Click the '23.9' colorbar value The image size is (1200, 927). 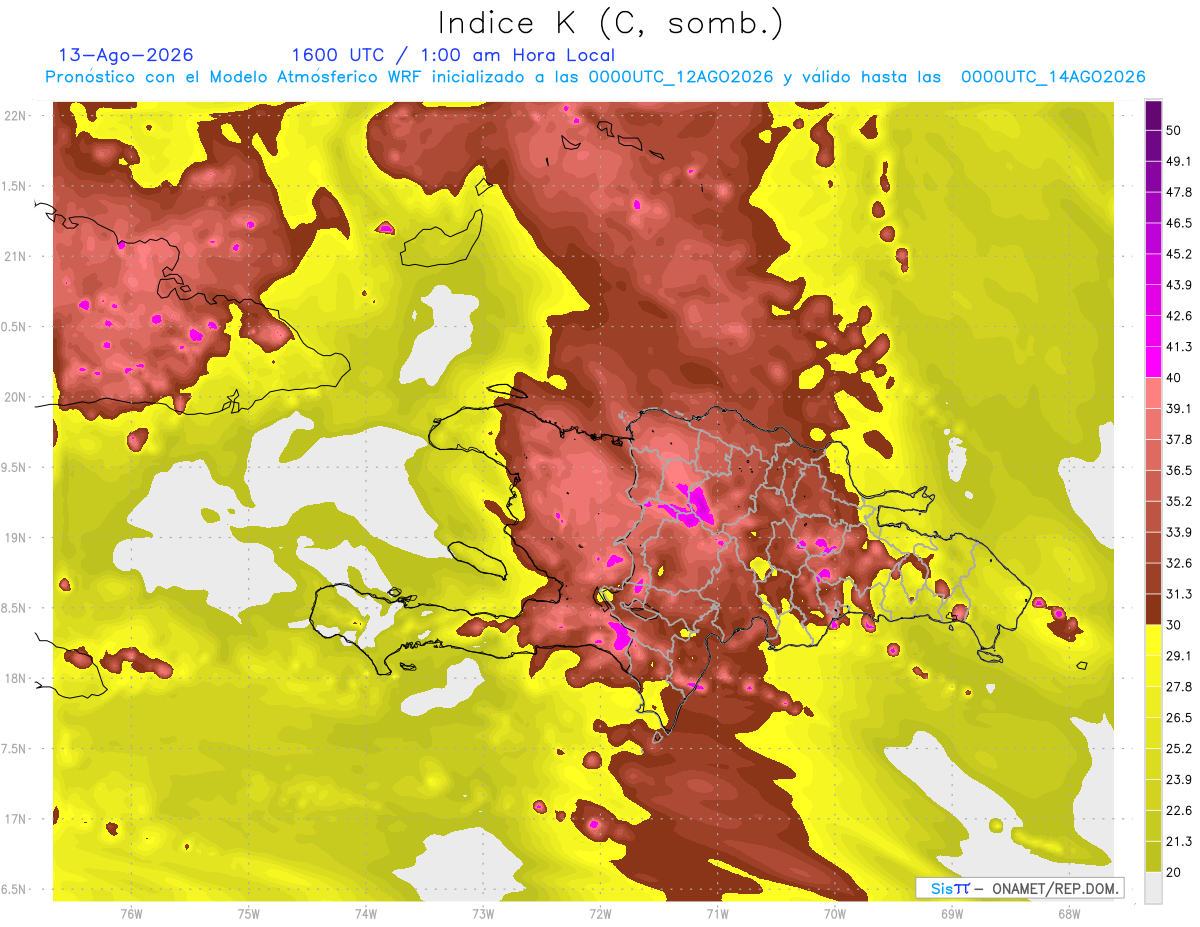[x=1178, y=780]
